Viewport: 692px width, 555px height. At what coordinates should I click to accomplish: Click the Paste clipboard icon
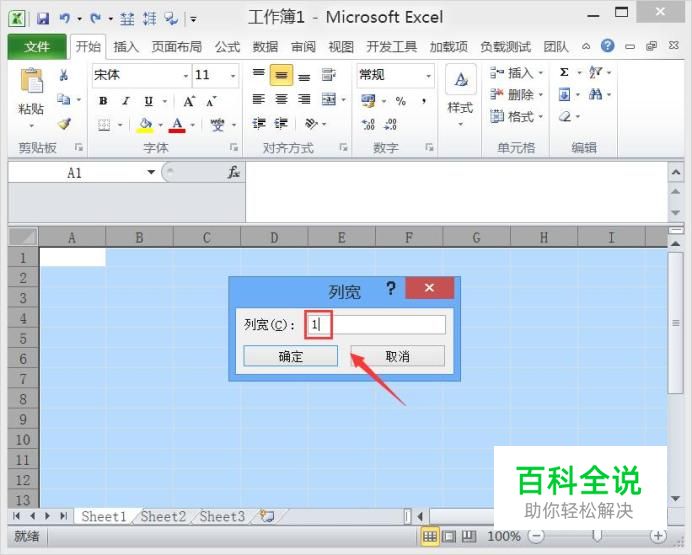pyautogui.click(x=31, y=81)
